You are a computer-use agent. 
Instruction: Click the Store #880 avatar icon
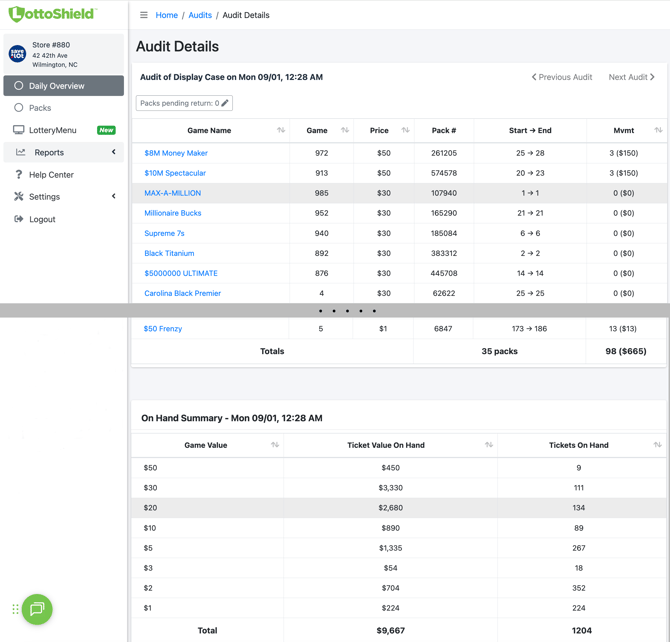[x=17, y=54]
